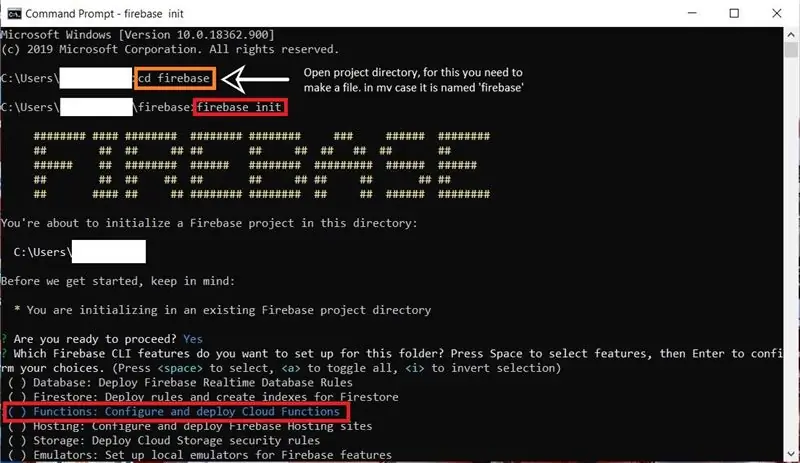The width and height of the screenshot is (800, 463).
Task: Click the vertical scrollbar thumb
Action: tap(791, 50)
